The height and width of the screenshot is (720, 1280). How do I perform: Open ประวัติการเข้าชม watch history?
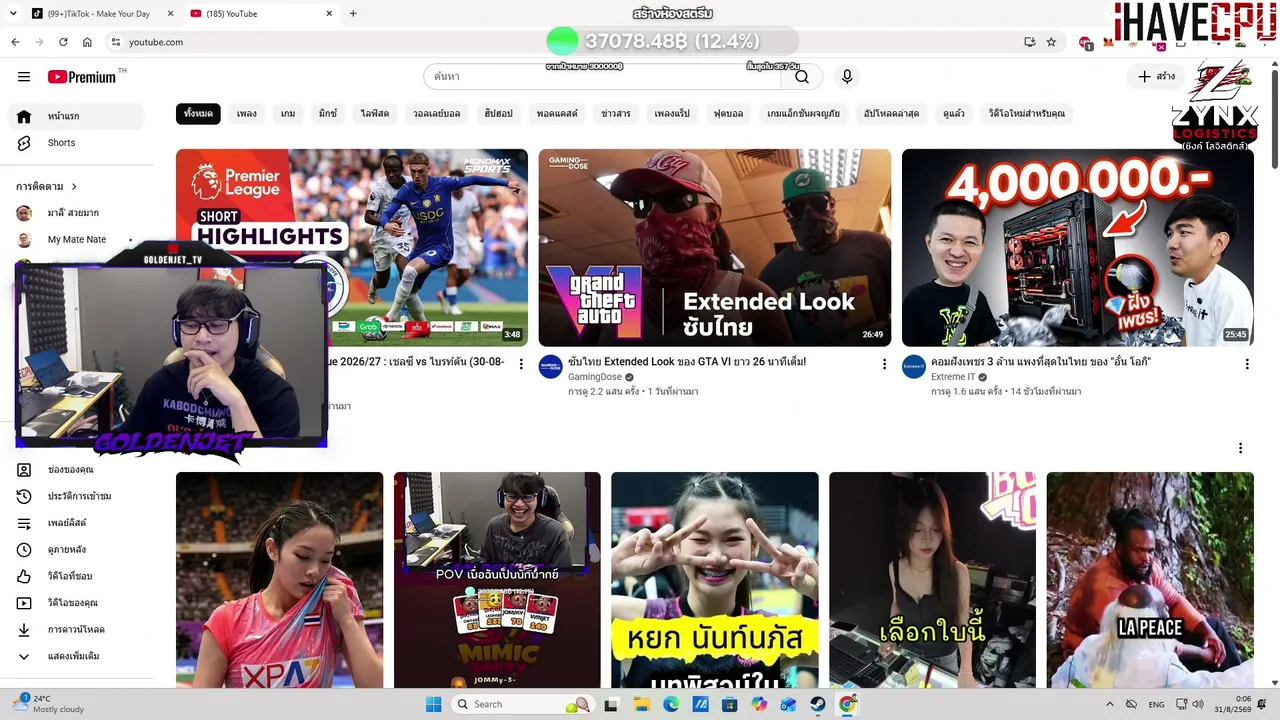[x=78, y=496]
